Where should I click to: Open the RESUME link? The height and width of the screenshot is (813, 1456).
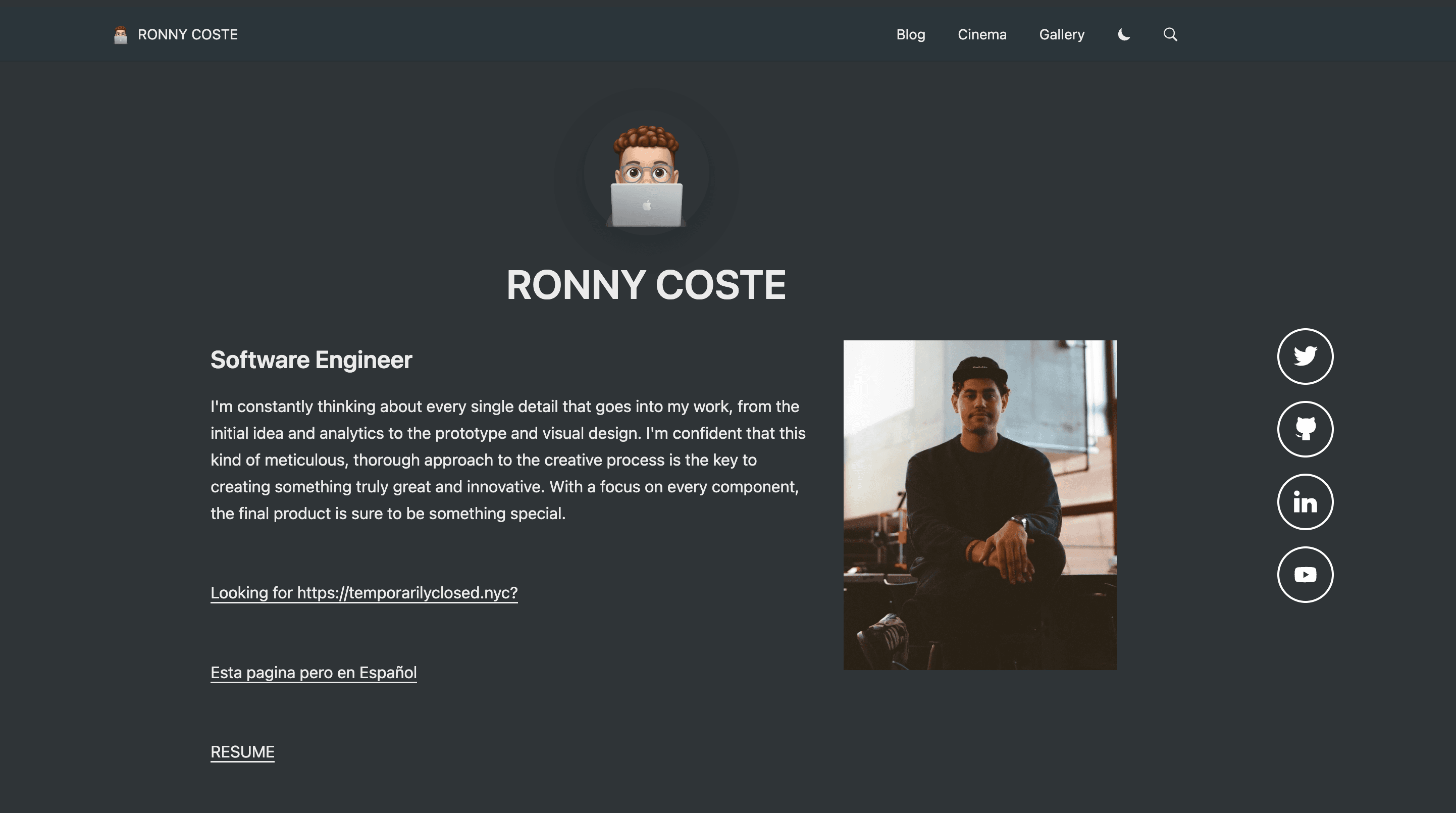click(242, 752)
